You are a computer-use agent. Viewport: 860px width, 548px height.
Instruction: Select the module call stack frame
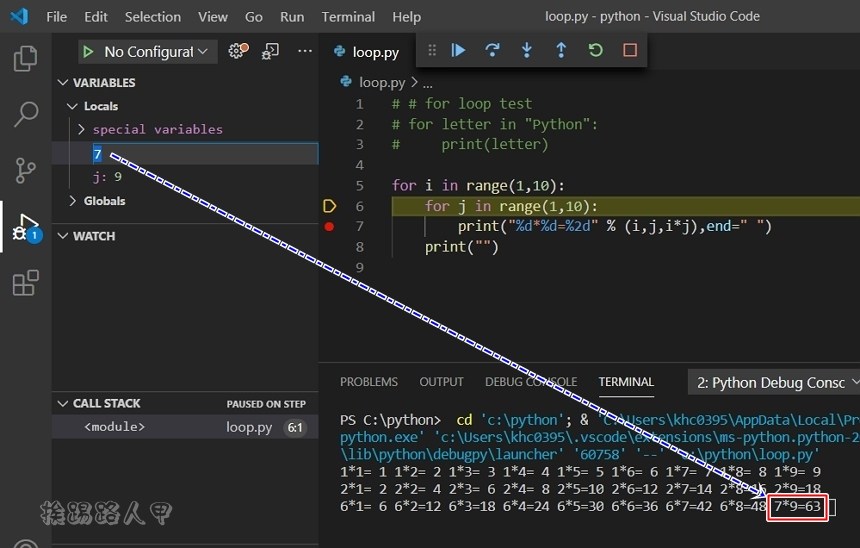(x=115, y=427)
